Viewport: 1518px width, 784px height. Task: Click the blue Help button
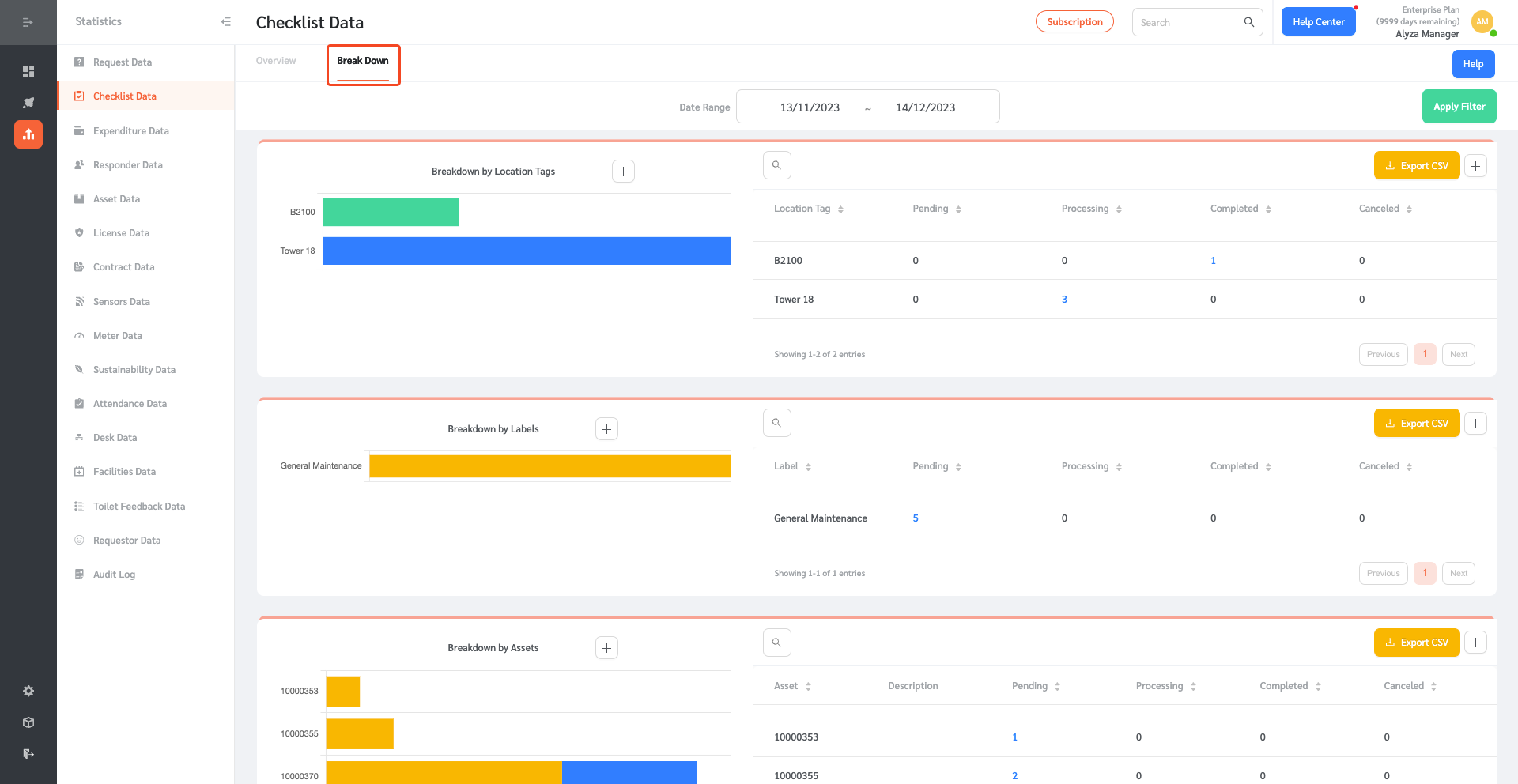pyautogui.click(x=1473, y=64)
